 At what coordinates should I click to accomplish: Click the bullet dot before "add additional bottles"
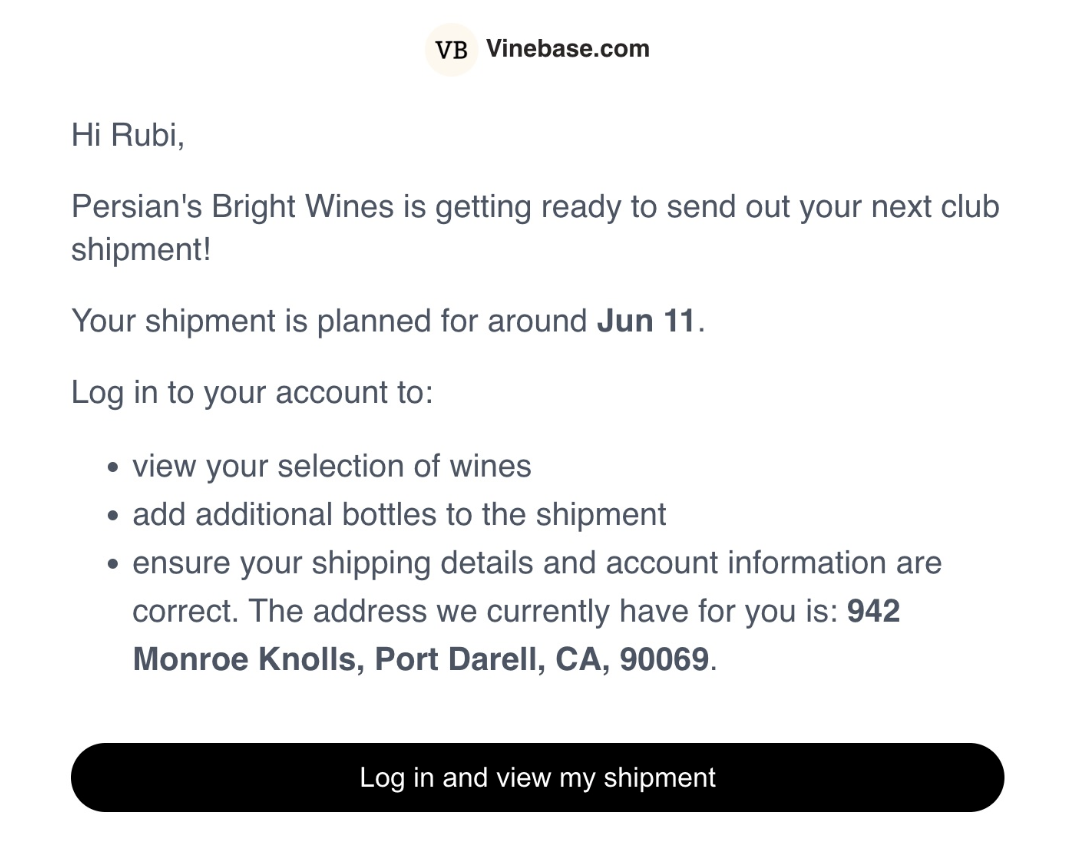[x=113, y=516]
